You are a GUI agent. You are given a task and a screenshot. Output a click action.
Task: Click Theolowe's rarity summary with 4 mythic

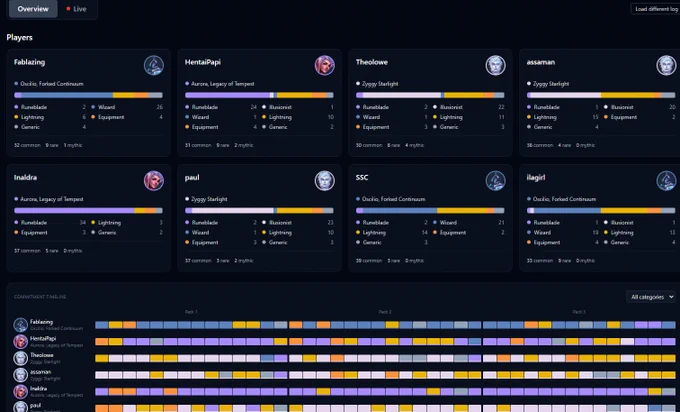tap(390, 145)
